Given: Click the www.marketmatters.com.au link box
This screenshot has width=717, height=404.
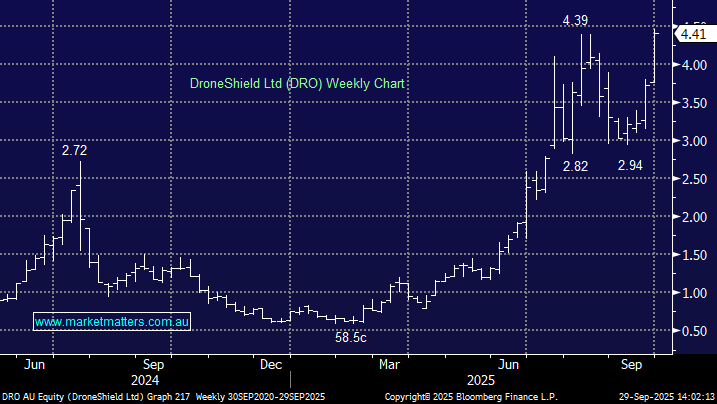Looking at the screenshot, I should (112, 322).
